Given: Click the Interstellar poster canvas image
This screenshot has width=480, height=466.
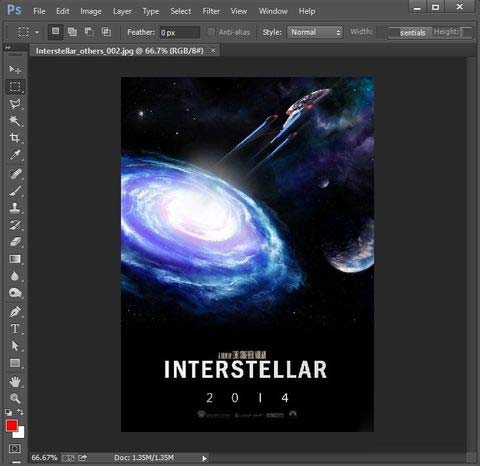Looking at the screenshot, I should coord(247,254).
